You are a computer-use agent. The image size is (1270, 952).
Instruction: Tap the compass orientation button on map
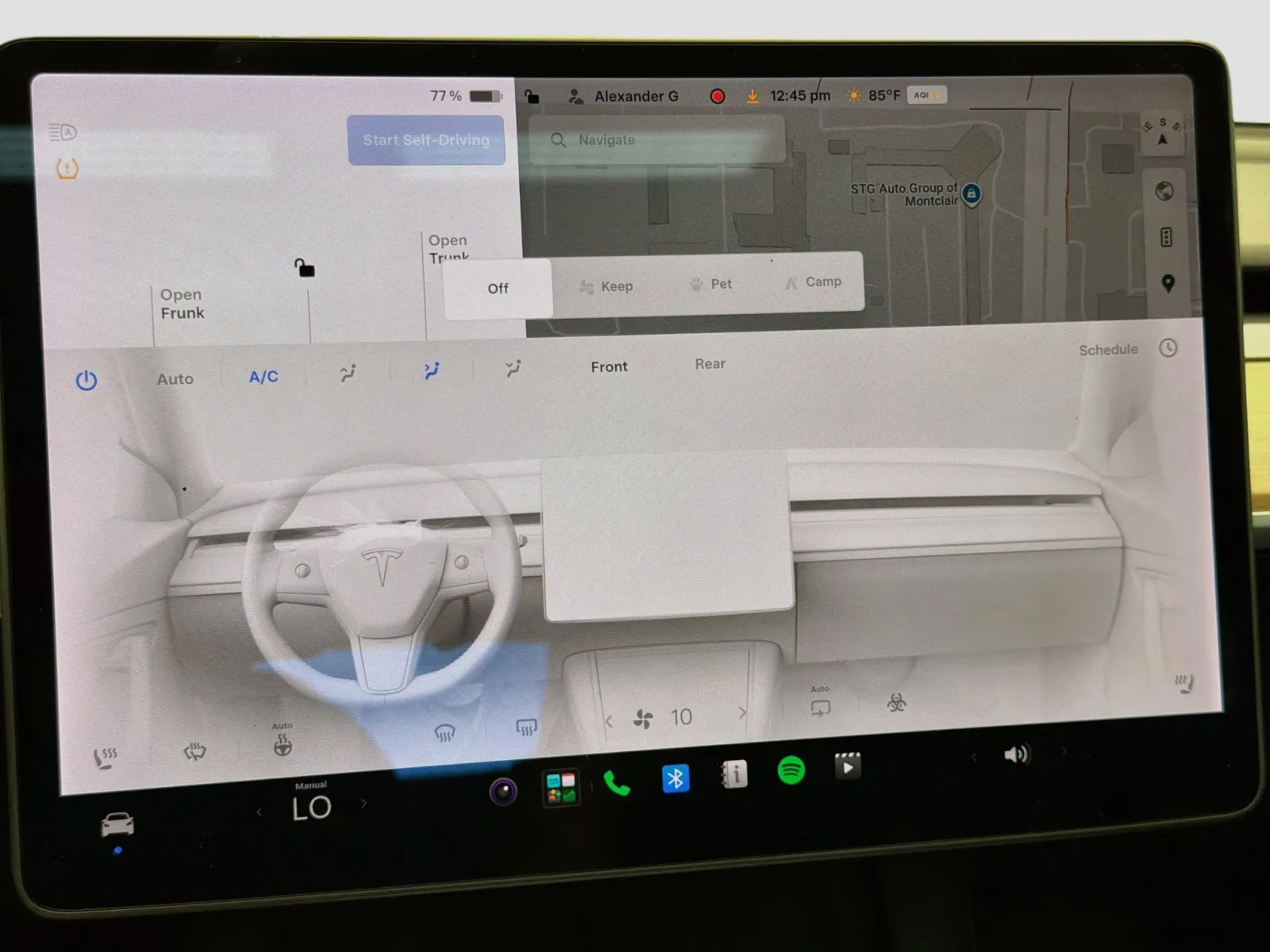point(1163,134)
